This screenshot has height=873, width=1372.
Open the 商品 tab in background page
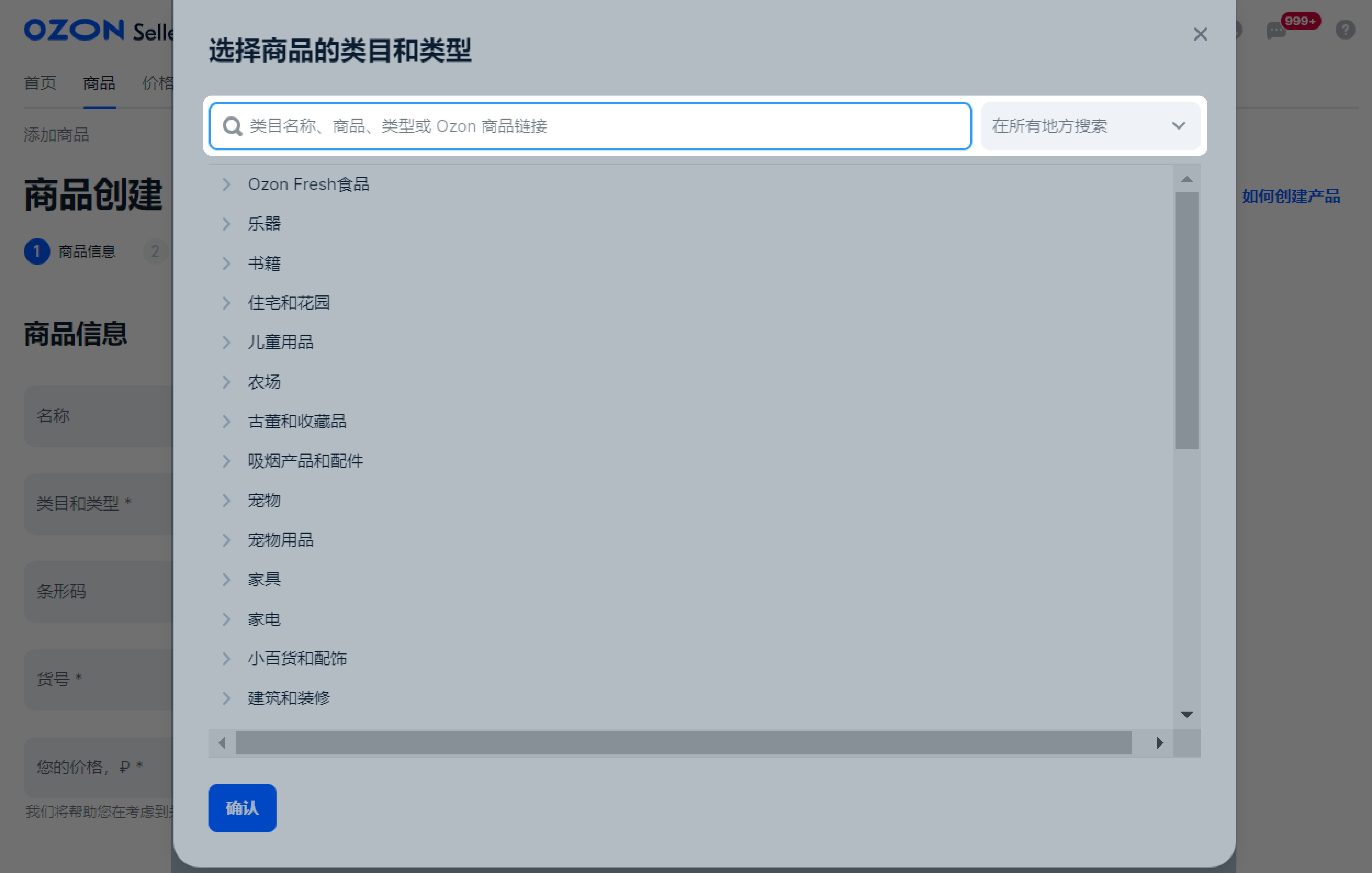coord(99,83)
